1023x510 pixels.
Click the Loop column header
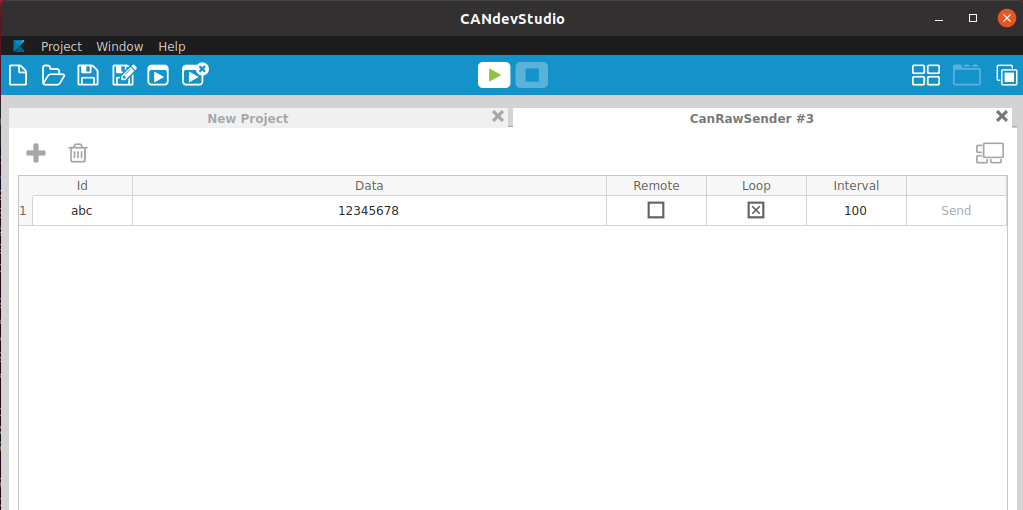coord(756,185)
